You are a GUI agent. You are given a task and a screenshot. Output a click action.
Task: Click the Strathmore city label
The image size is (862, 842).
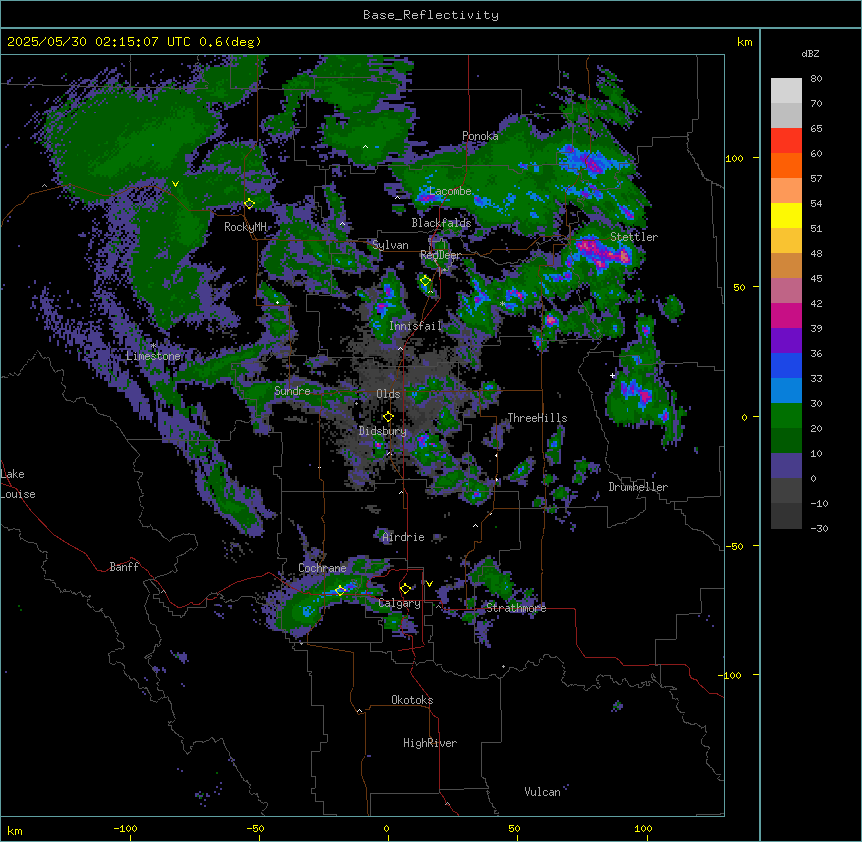[x=516, y=607]
